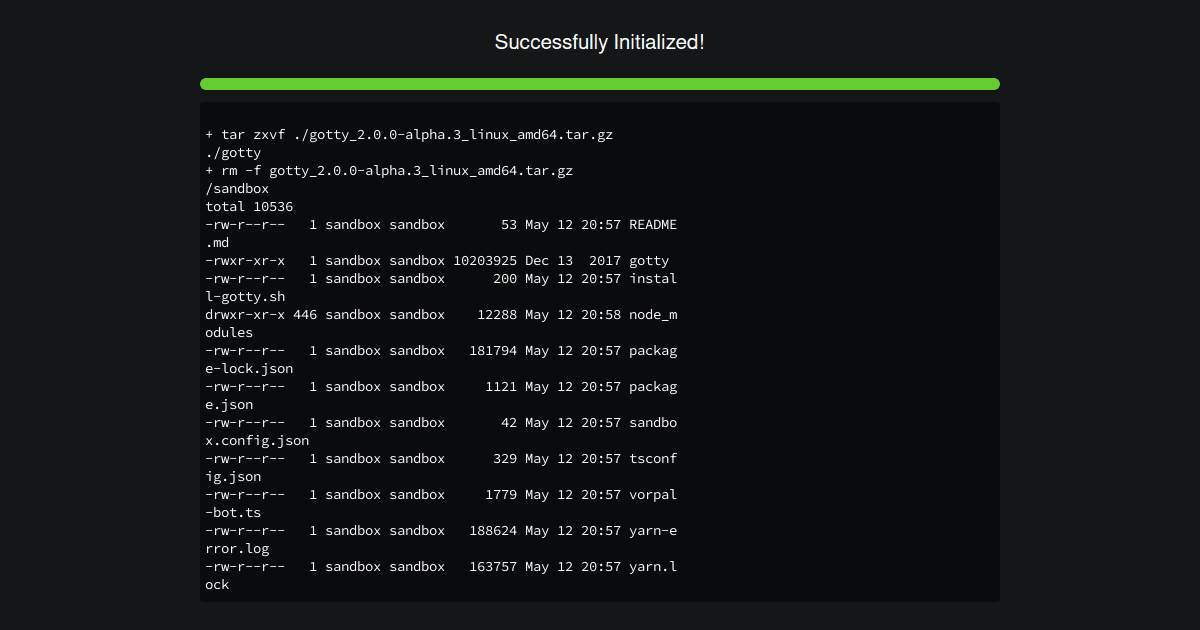
Task: Select the README file name in listing
Action: point(652,224)
